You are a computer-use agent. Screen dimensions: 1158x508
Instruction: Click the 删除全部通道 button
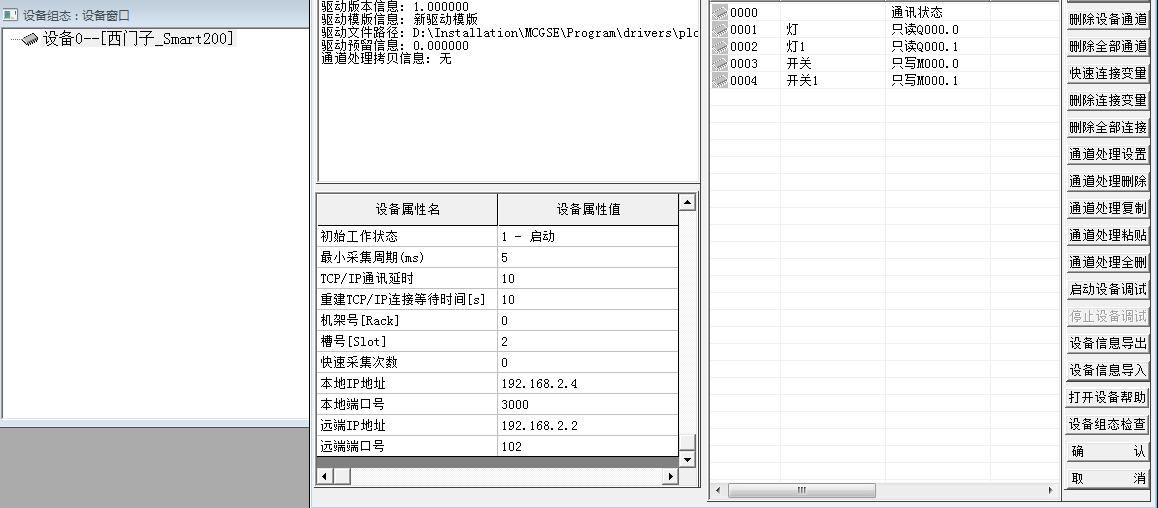(1108, 46)
